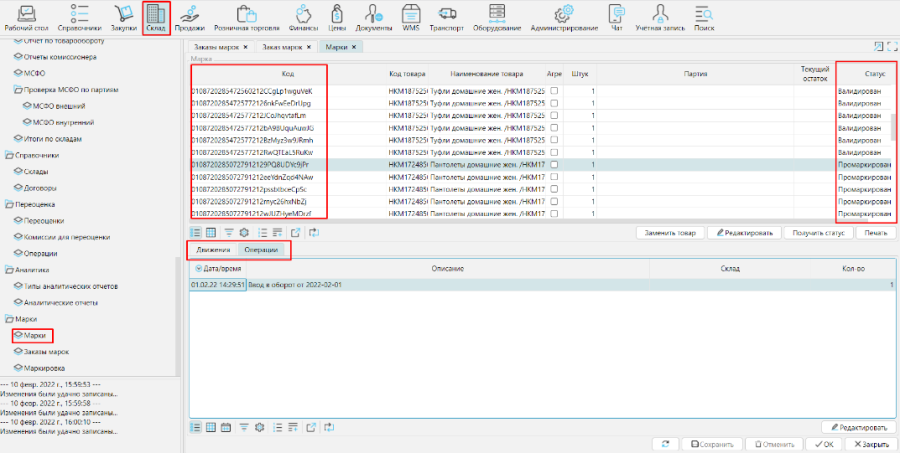Collapse the Аналитика folder in sidebar
The height and width of the screenshot is (453, 900).
[8, 270]
